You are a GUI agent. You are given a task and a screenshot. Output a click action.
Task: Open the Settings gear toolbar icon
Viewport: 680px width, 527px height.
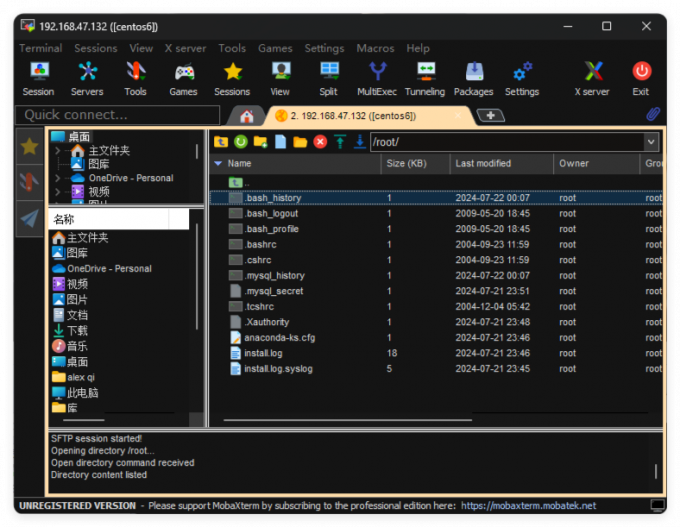[522, 79]
